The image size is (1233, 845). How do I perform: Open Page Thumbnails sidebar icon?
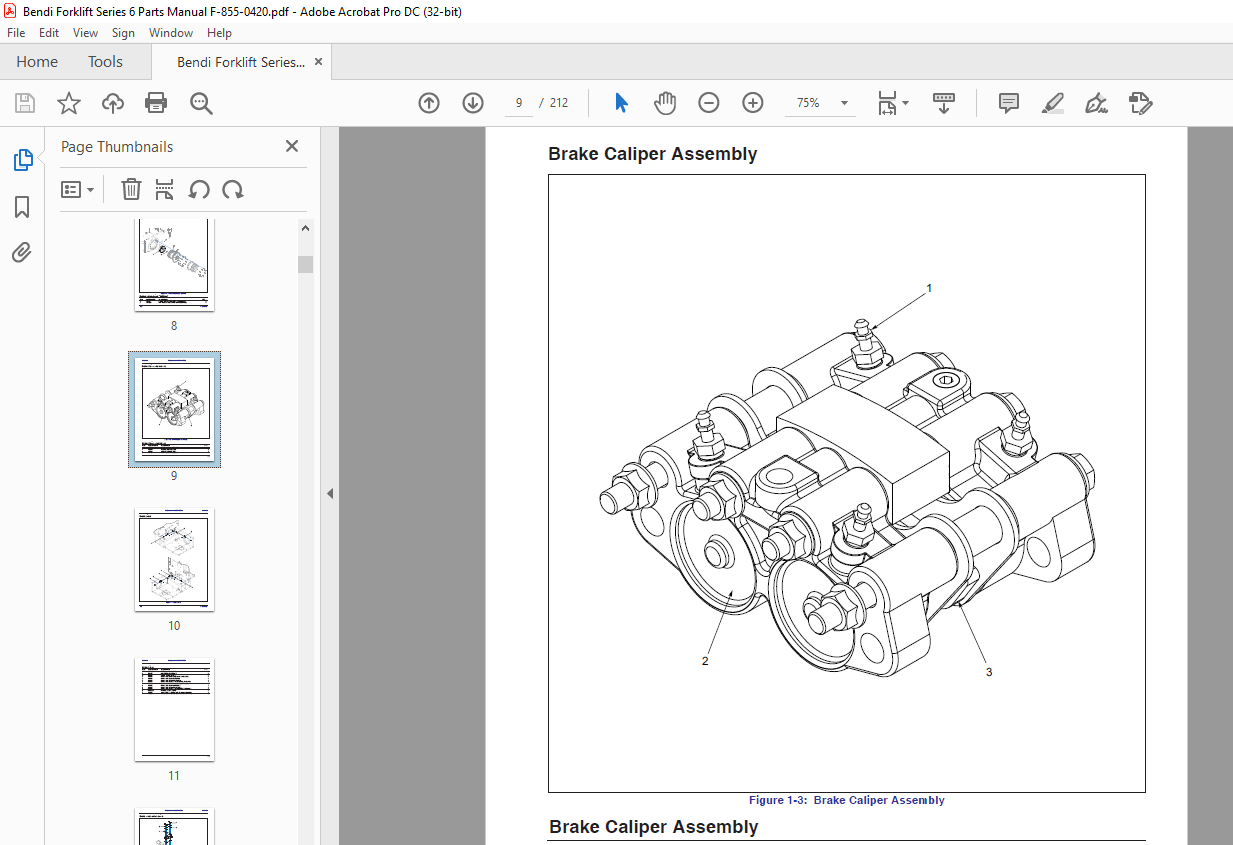coord(22,160)
